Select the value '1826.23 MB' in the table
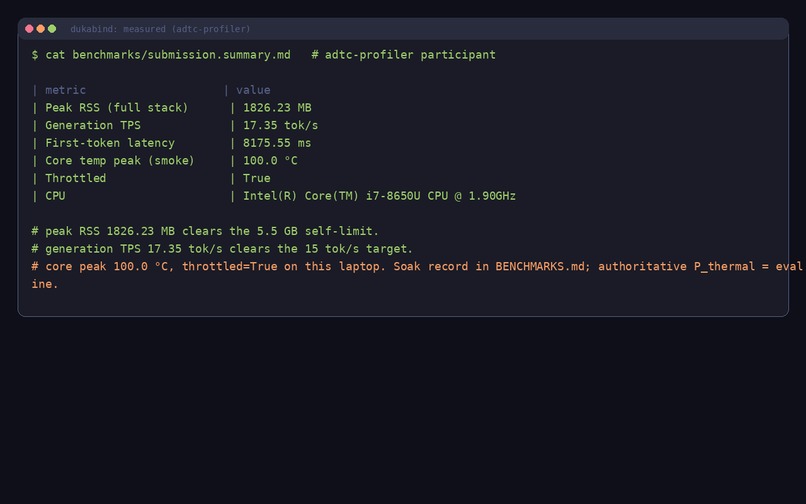The height and width of the screenshot is (504, 806). [x=277, y=107]
